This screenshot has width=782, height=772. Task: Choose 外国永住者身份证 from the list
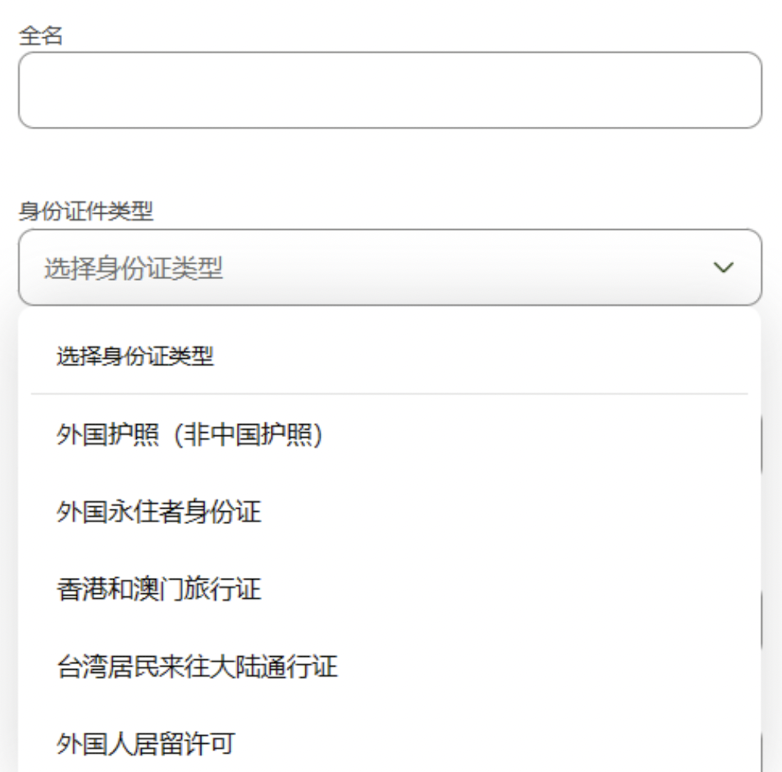coord(159,512)
